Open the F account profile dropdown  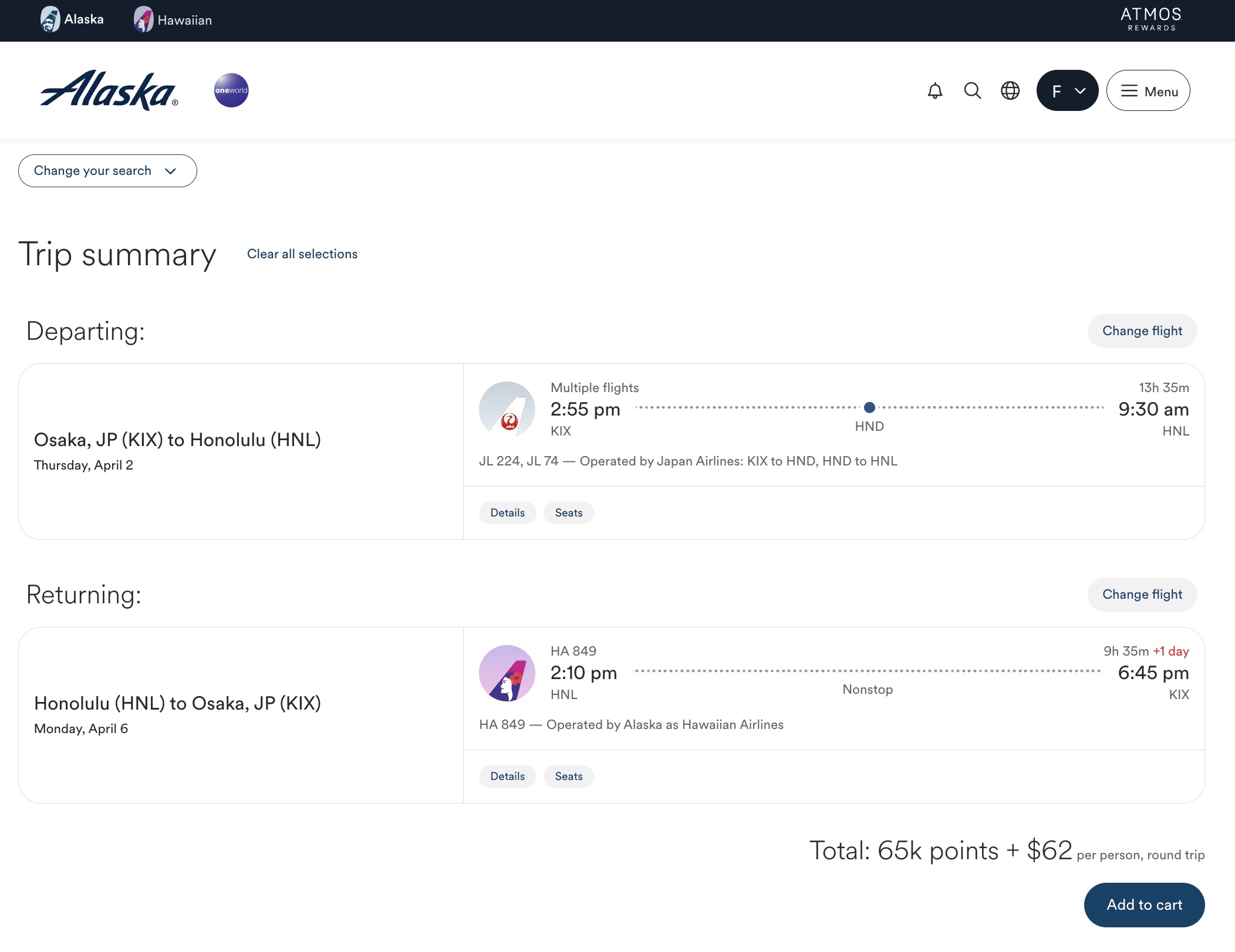(1067, 91)
